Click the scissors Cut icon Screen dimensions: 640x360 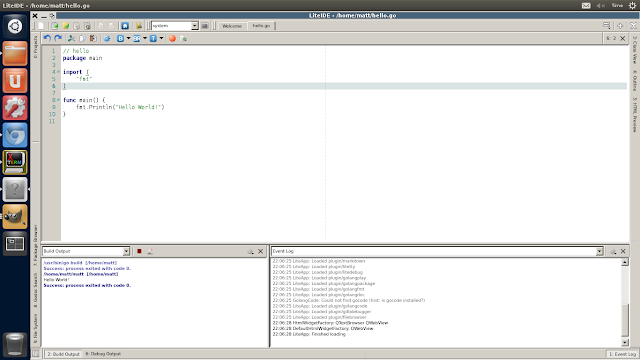71,38
